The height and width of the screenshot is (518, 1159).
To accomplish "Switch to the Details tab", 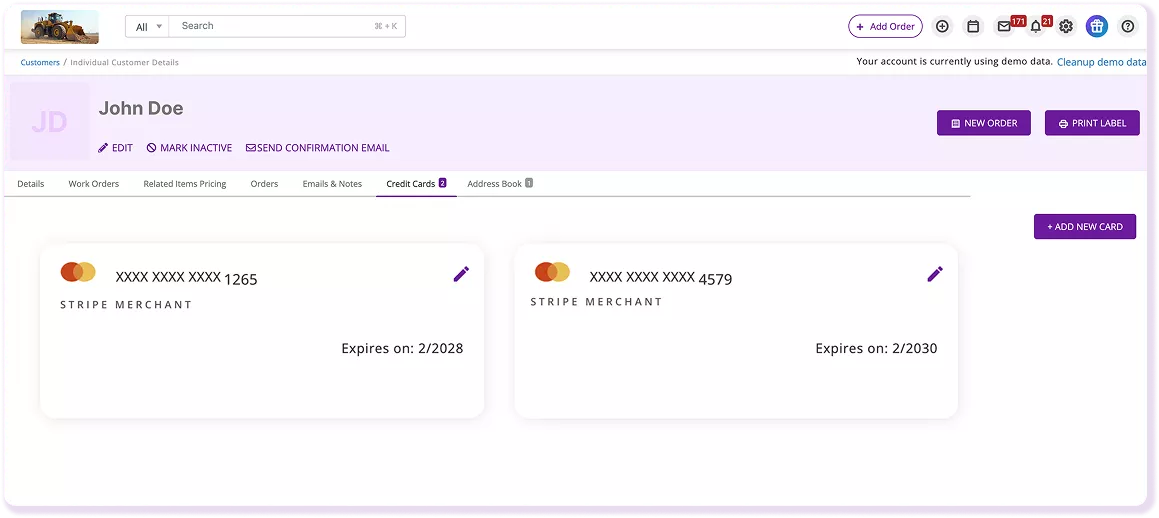I will [30, 184].
